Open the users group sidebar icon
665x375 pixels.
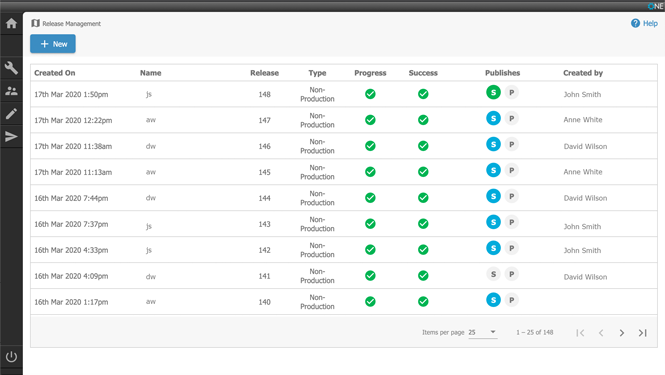(x=11, y=91)
